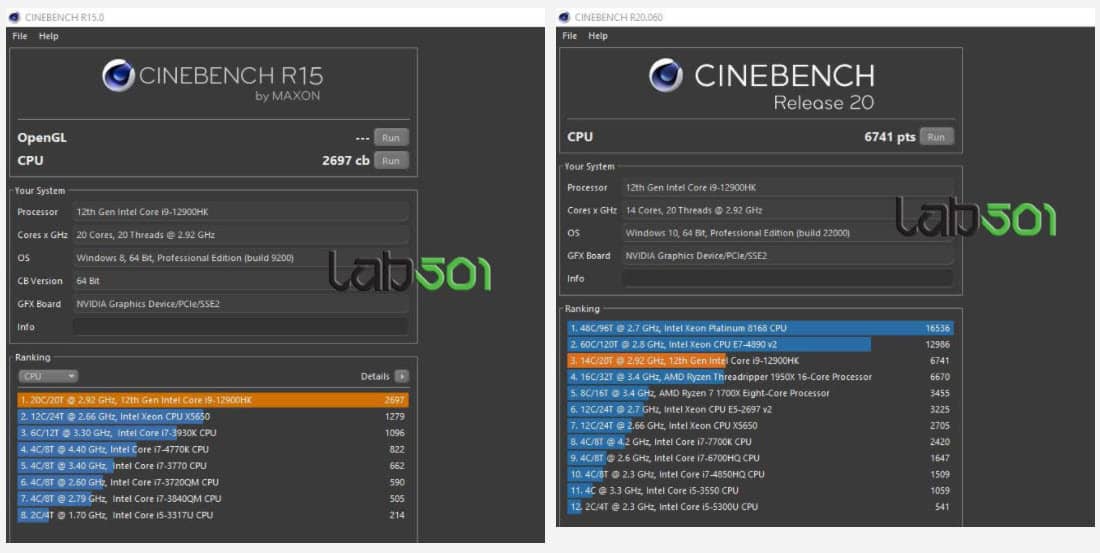Open the CPU ranking dropdown in R15
1100x553 pixels.
(x=48, y=376)
